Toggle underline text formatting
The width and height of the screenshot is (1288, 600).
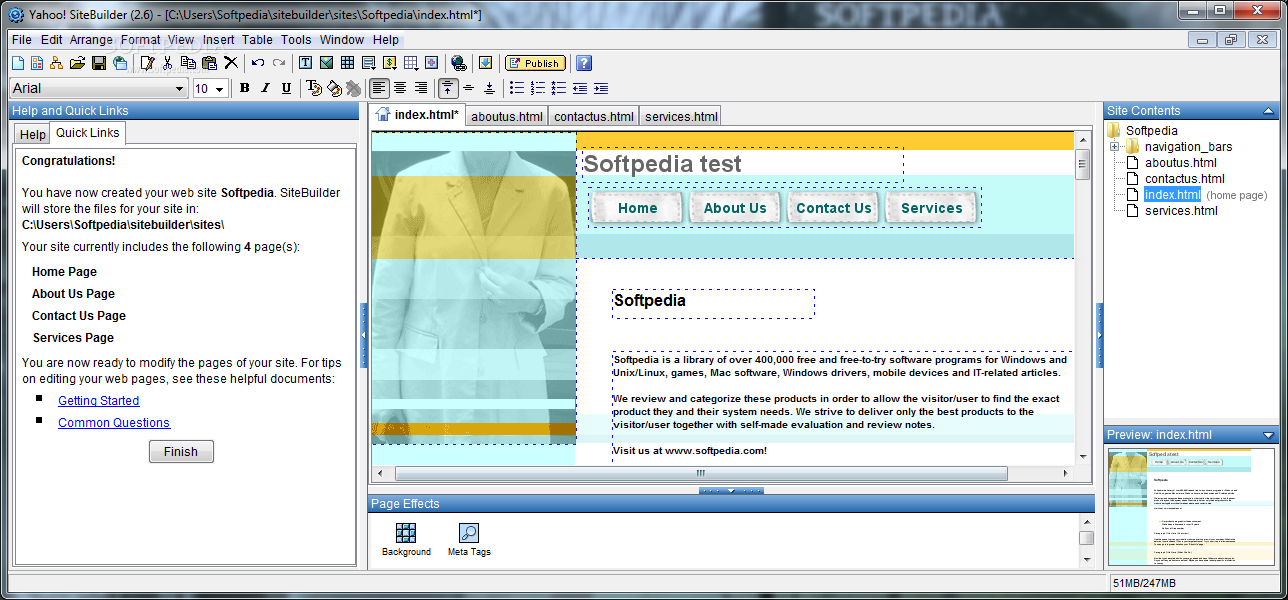coord(286,88)
